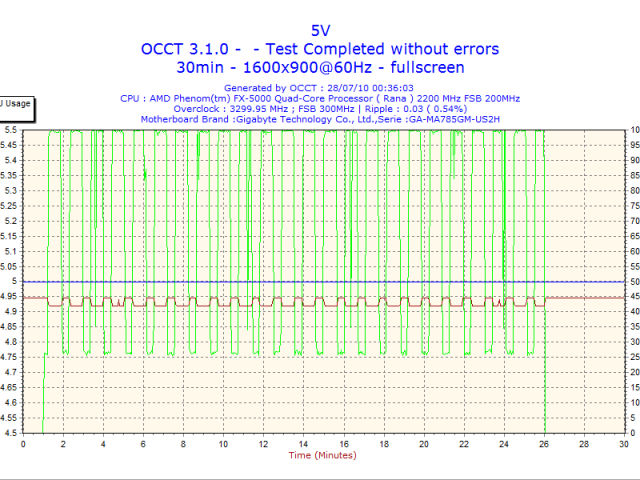Click the x-axis tick label "2"
Image resolution: width=640 pixels, height=480 pixels.
click(63, 444)
